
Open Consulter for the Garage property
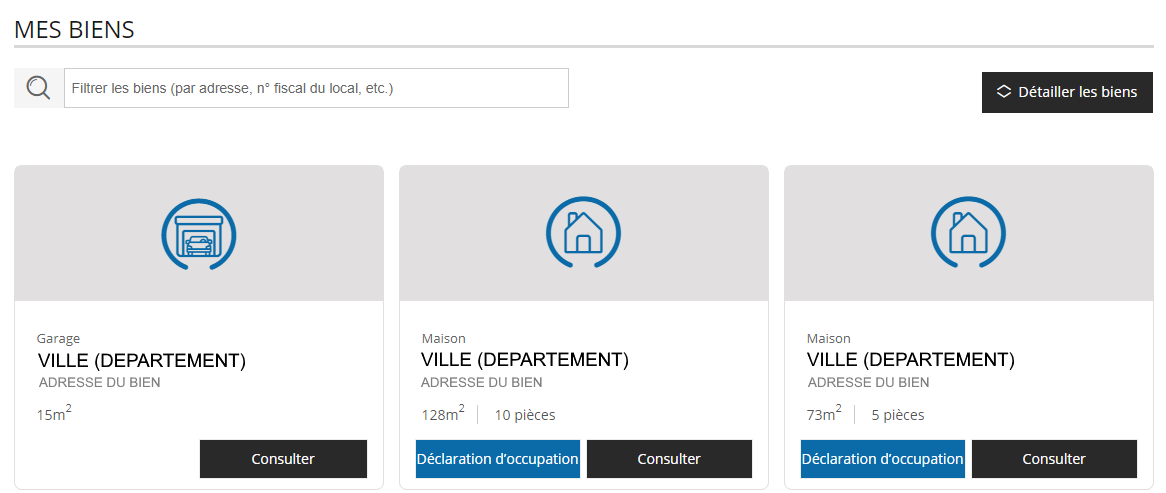click(x=283, y=459)
